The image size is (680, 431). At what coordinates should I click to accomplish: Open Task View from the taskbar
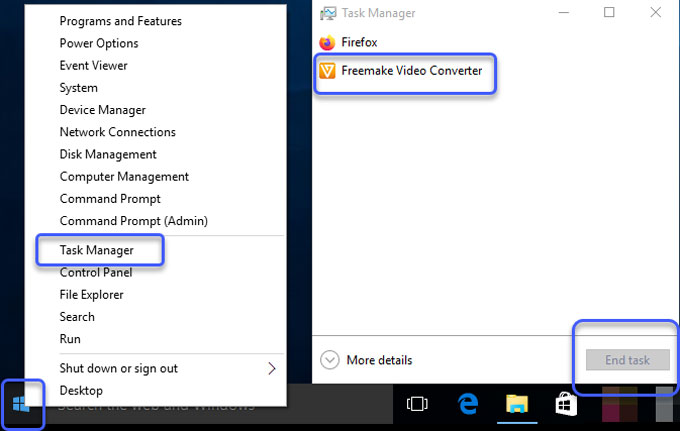(417, 404)
